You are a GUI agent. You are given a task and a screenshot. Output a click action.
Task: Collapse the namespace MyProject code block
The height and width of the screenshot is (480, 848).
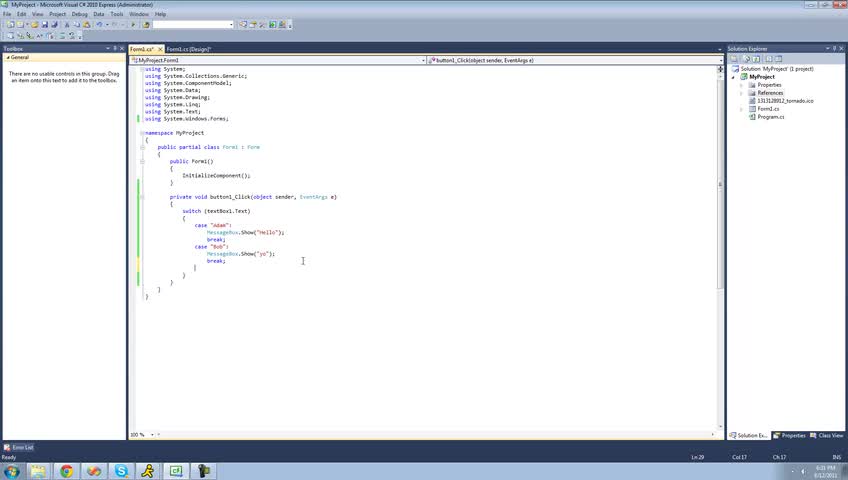pyautogui.click(x=142, y=133)
